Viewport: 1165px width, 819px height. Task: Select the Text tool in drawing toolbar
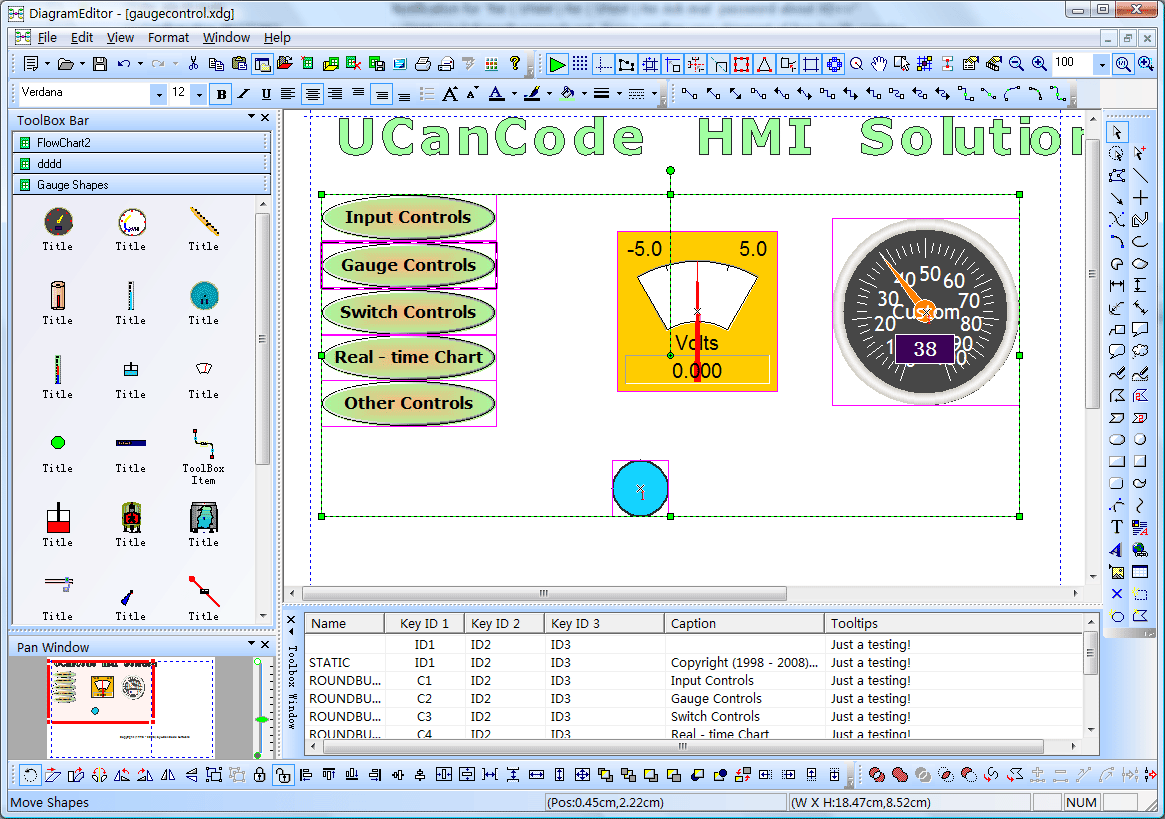[x=1117, y=527]
